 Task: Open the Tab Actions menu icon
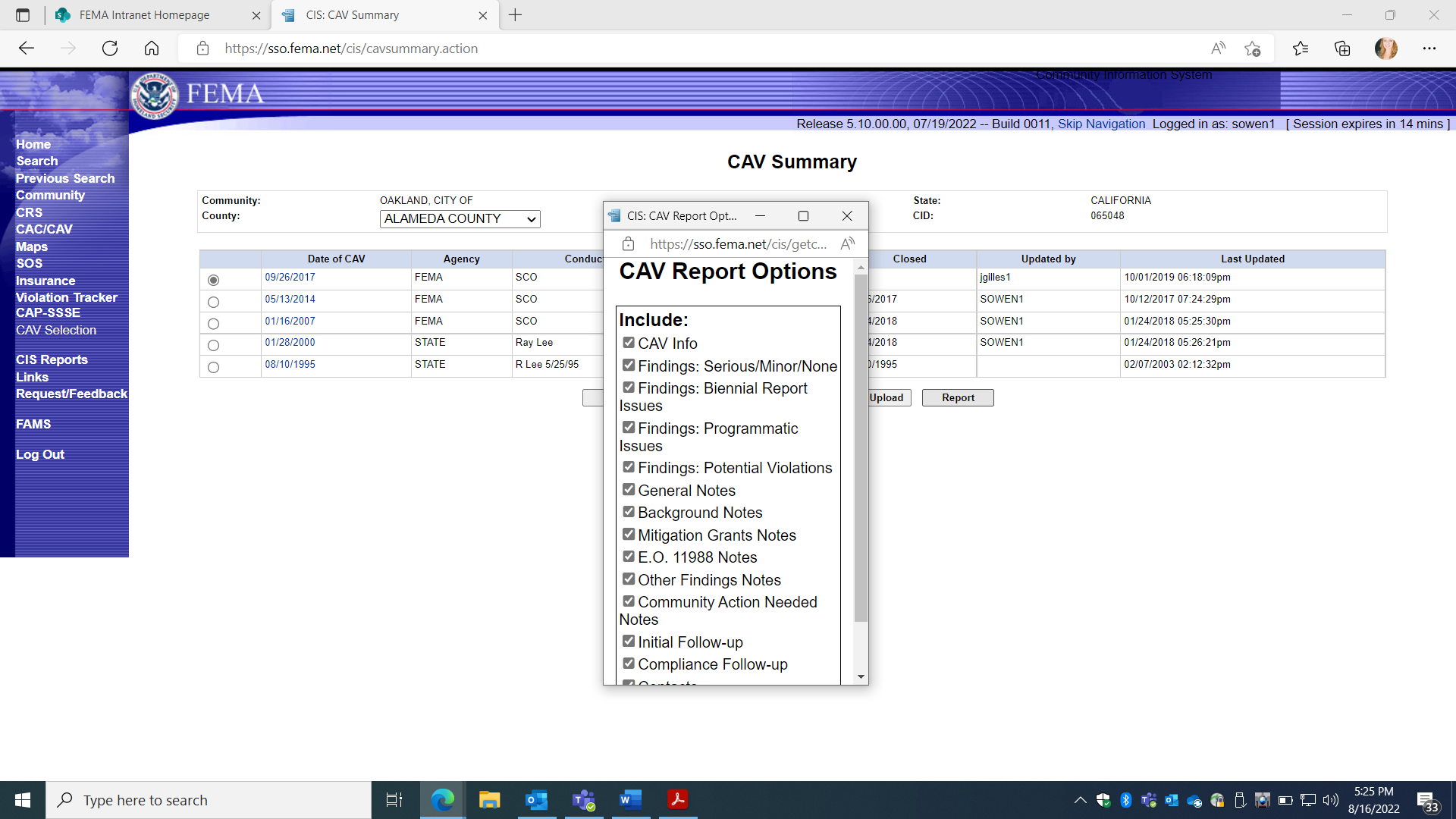pos(23,15)
